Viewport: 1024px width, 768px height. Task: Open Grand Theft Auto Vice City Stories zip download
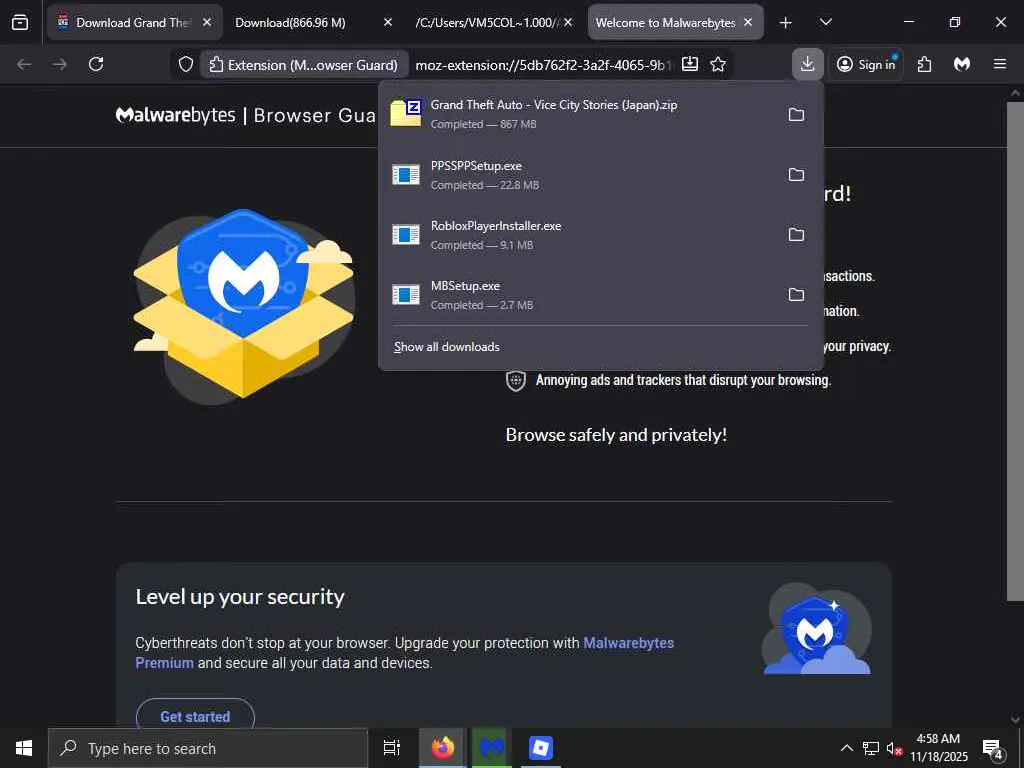pyautogui.click(x=581, y=114)
